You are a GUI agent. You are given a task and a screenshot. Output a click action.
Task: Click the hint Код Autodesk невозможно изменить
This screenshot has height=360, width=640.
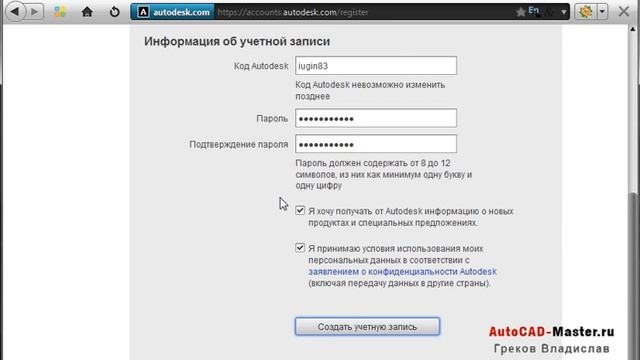point(370,91)
